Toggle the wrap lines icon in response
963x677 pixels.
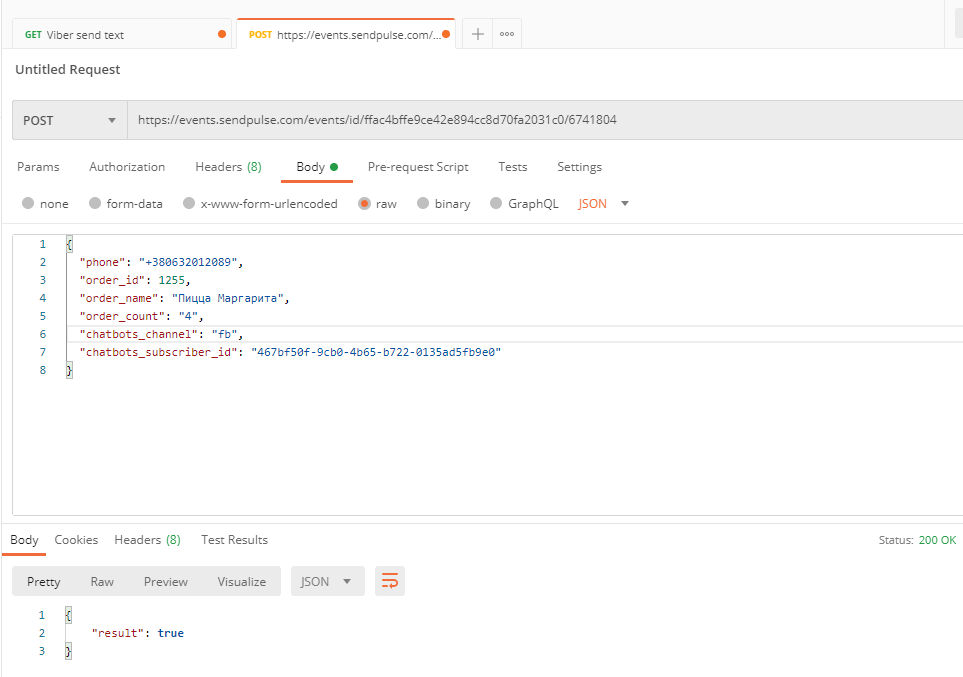(x=390, y=581)
